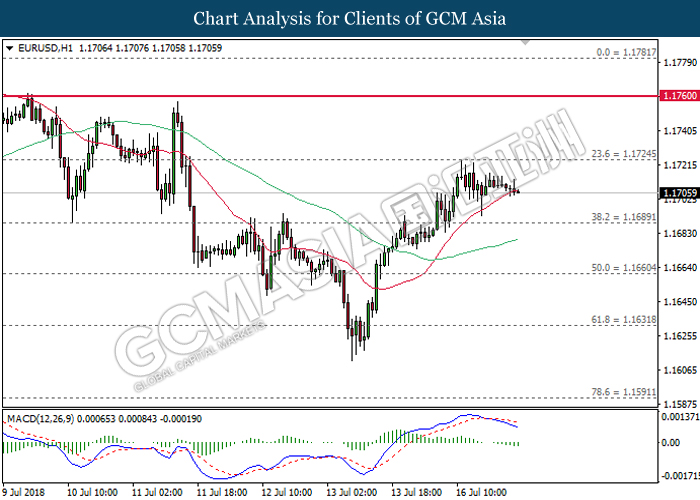Image resolution: width=700 pixels, height=500 pixels.
Task: Click the 1.17790 price axis value
Action: 680,62
